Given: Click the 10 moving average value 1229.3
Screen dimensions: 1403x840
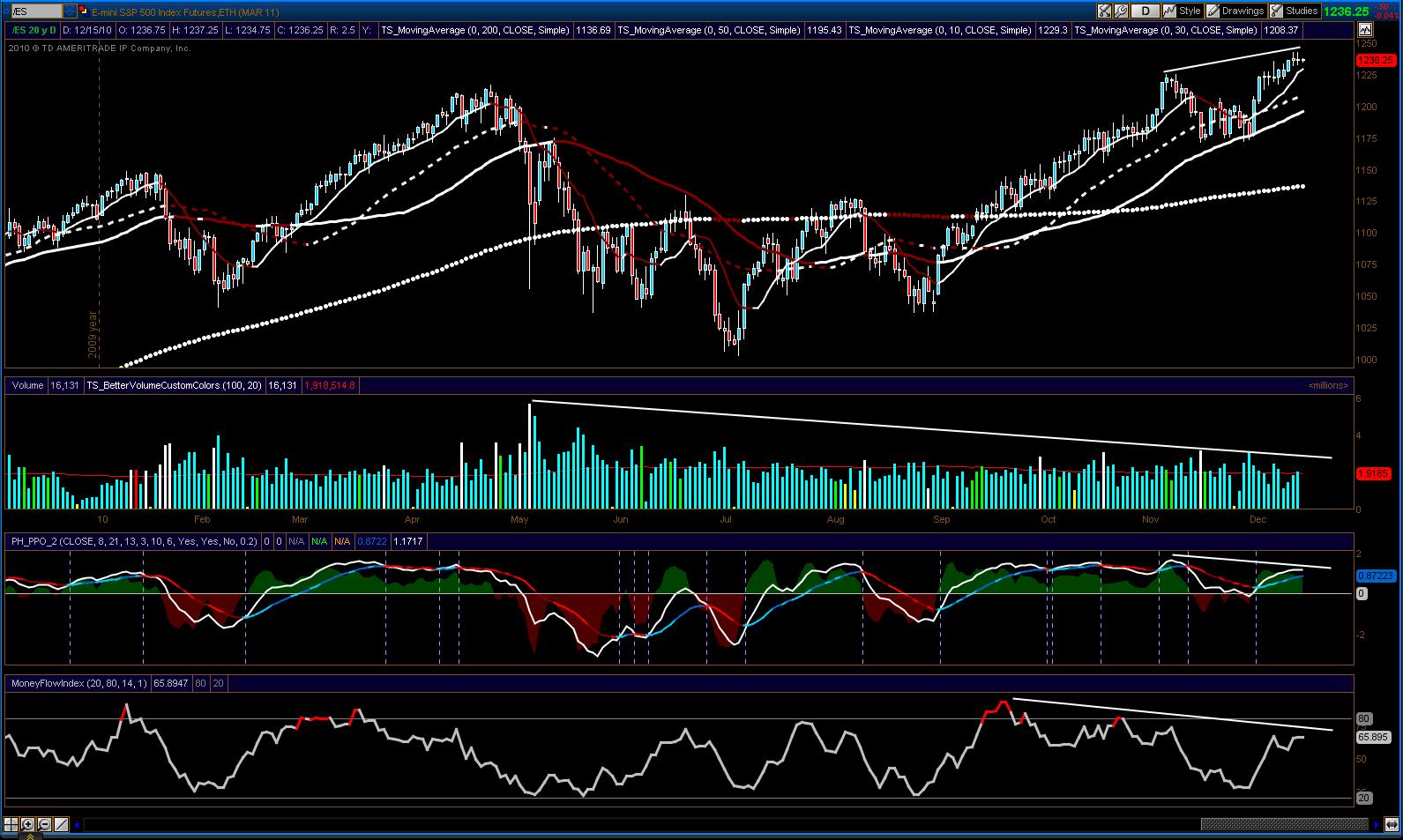Looking at the screenshot, I should [x=1053, y=30].
